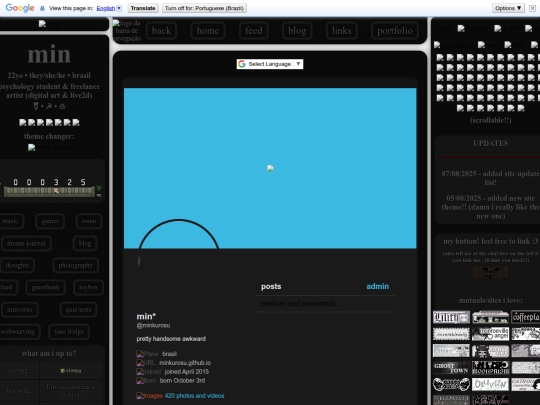
Task: Open the English language dropdown
Action: [109, 8]
